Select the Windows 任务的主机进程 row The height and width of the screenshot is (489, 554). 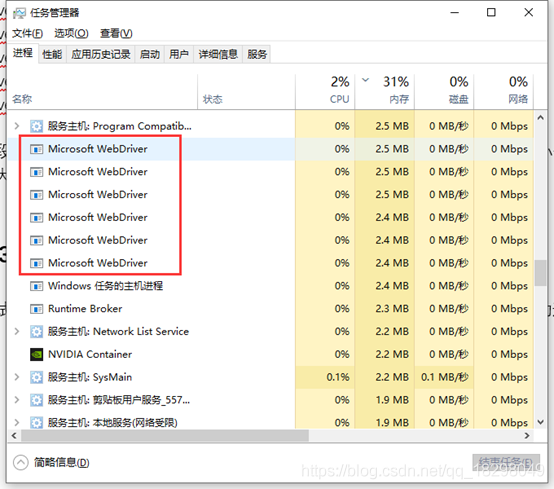point(271,286)
